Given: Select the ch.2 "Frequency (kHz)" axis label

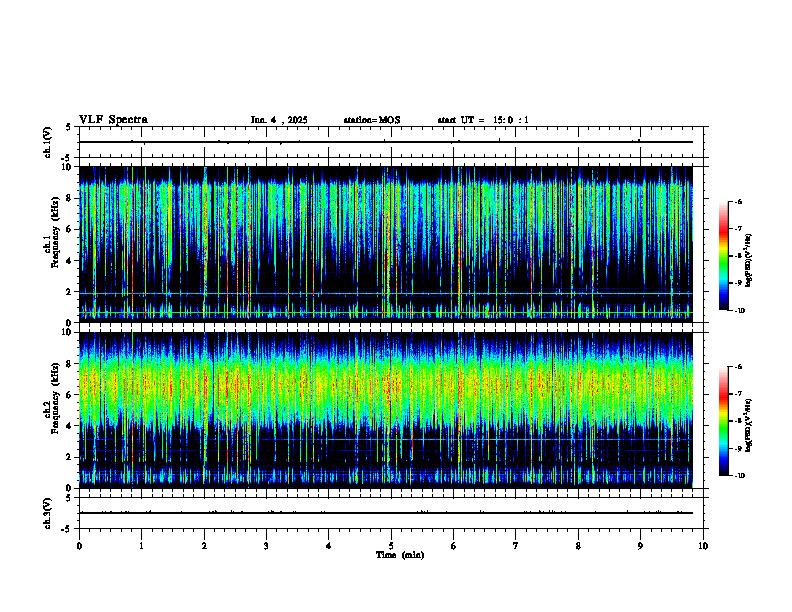Looking at the screenshot, I should [x=55, y=398].
